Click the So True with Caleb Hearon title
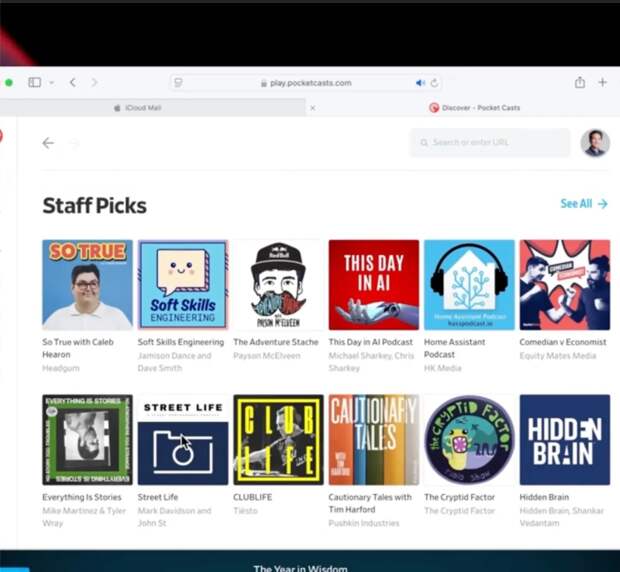This screenshot has height=572, width=620. pos(78,348)
